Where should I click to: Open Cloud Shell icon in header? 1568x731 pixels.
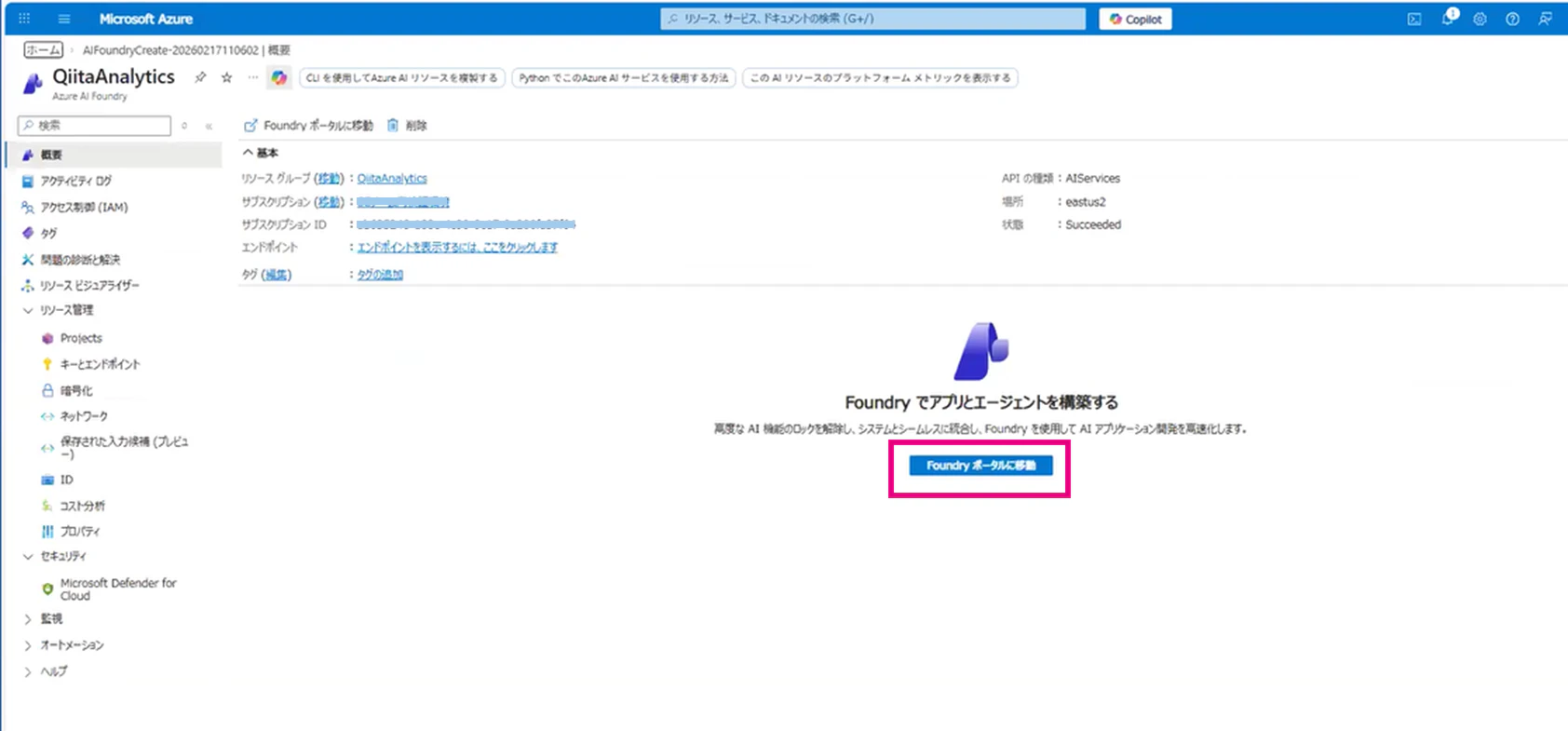1414,19
